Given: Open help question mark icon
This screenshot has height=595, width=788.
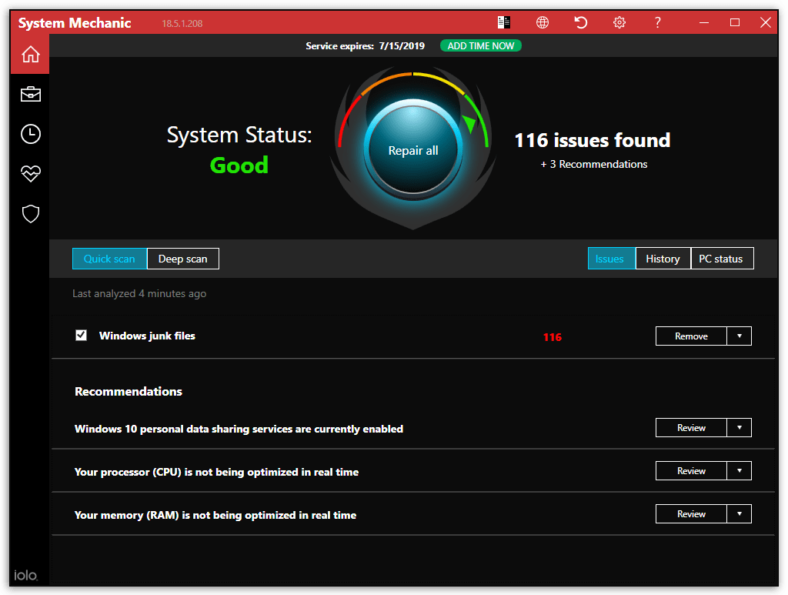Looking at the screenshot, I should (657, 23).
